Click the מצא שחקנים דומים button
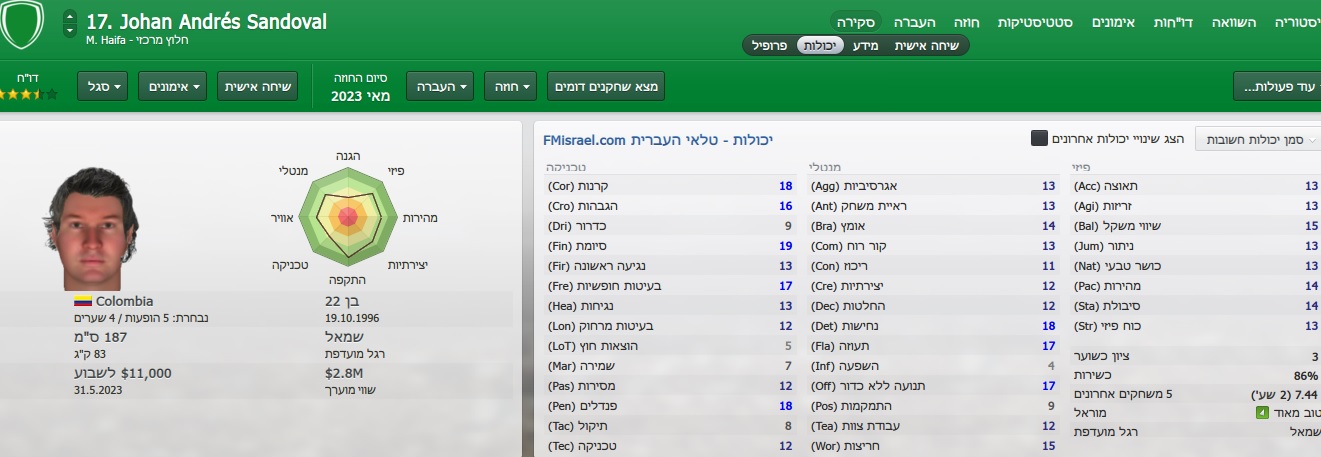This screenshot has height=457, width=1321. (x=605, y=87)
